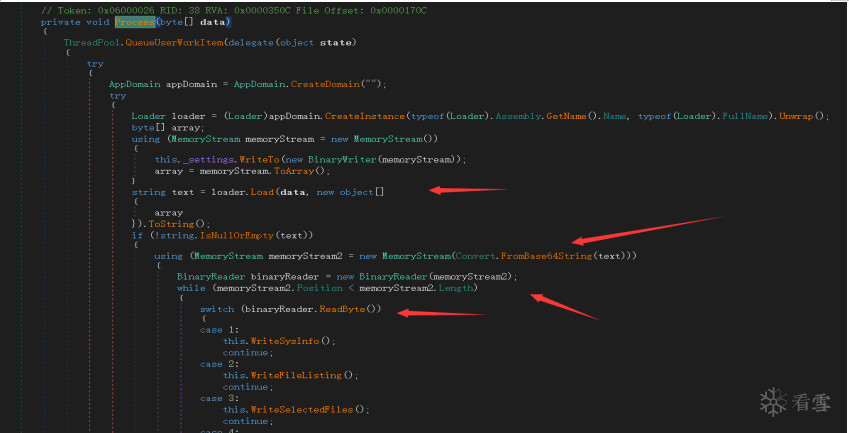Click the delegate keyword
This screenshot has width=849, height=433.
point(251,43)
